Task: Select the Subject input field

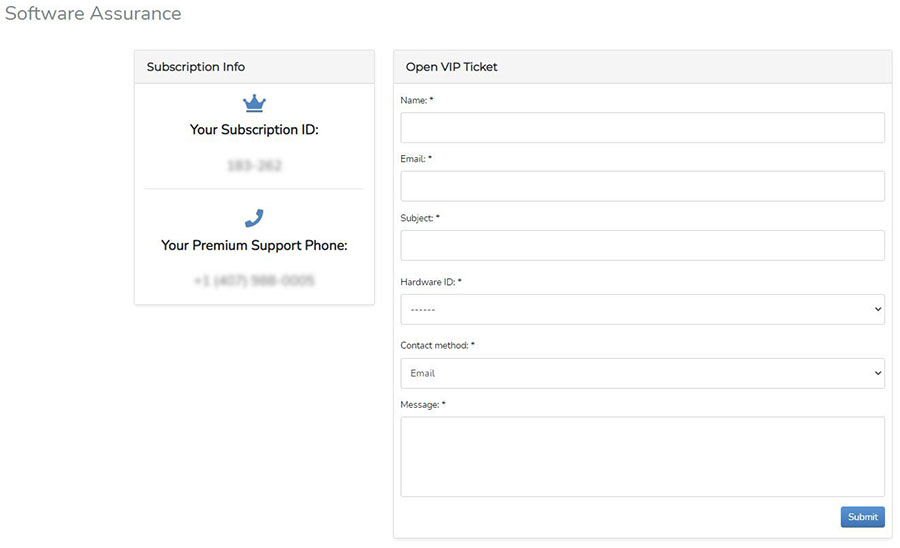Action: point(642,245)
